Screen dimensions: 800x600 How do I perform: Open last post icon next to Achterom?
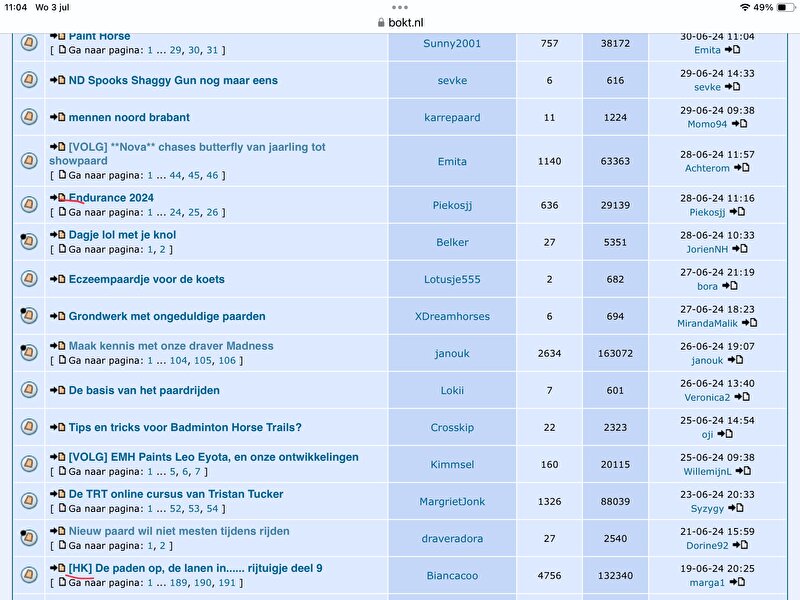coord(742,168)
